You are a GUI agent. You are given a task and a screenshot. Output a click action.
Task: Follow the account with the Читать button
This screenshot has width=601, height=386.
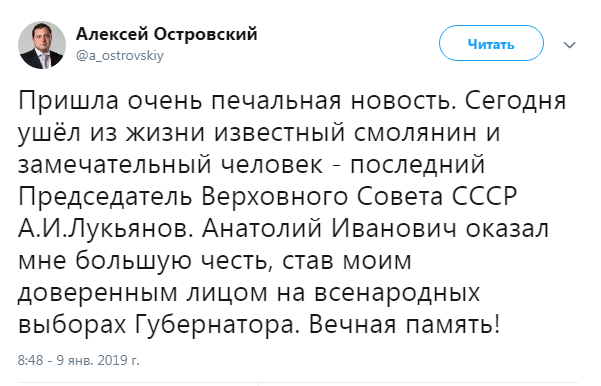tap(491, 43)
